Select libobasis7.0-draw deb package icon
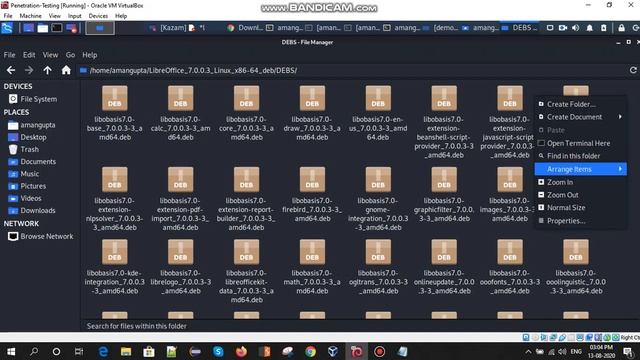Screen dimensions: 640x360 [312, 98]
